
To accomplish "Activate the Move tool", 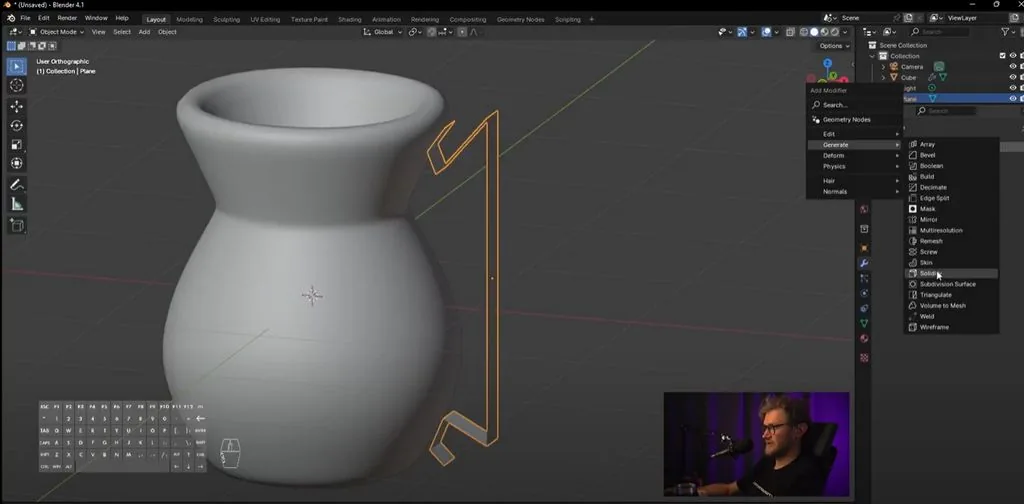I will click(17, 106).
